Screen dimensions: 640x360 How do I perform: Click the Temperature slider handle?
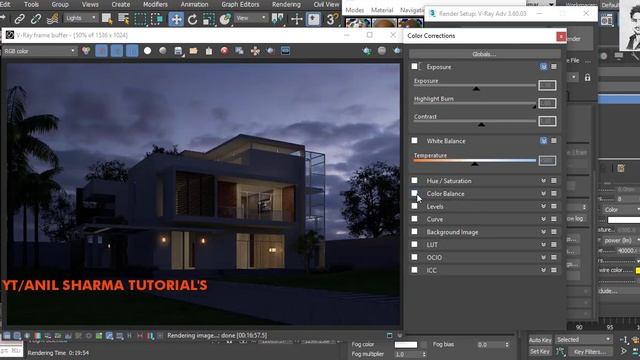pyautogui.click(x=474, y=164)
